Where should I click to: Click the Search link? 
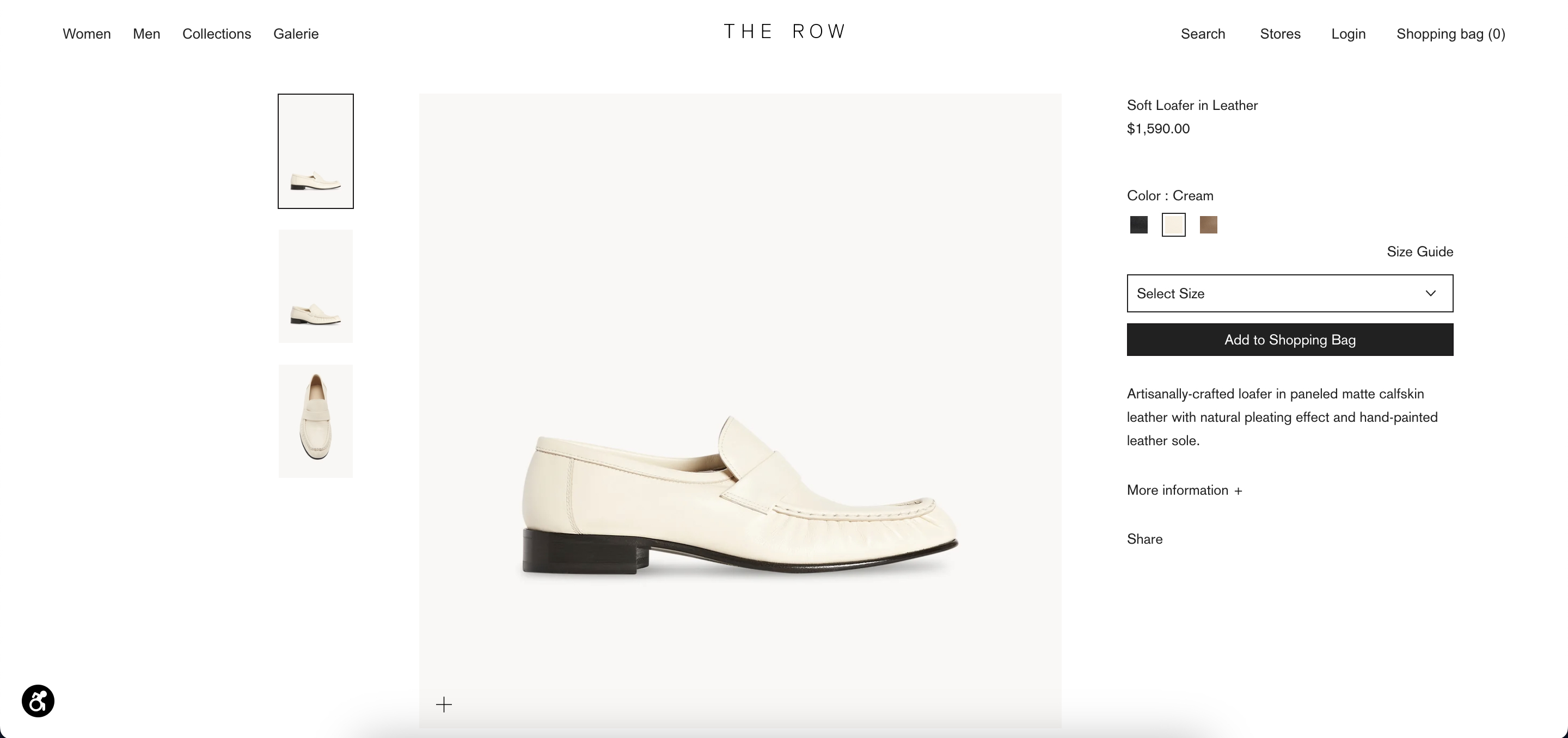coord(1203,34)
